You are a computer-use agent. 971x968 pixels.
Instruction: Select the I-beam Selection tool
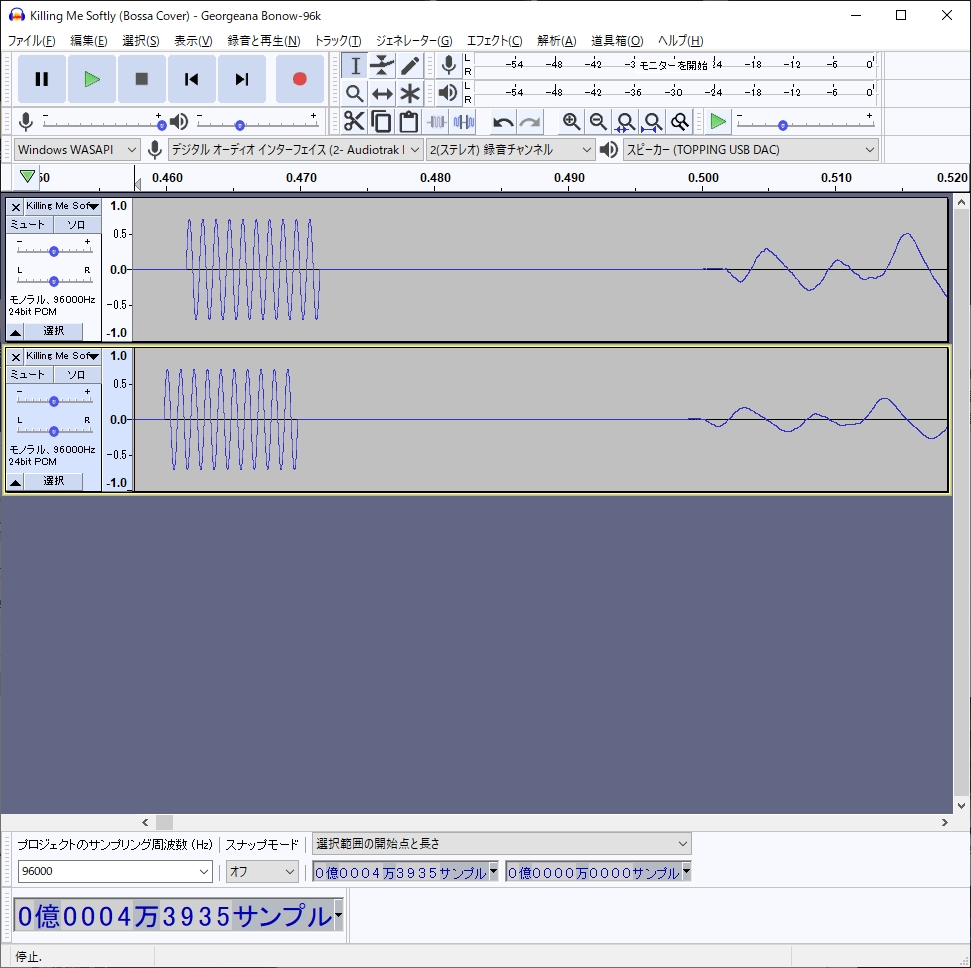click(x=355, y=66)
